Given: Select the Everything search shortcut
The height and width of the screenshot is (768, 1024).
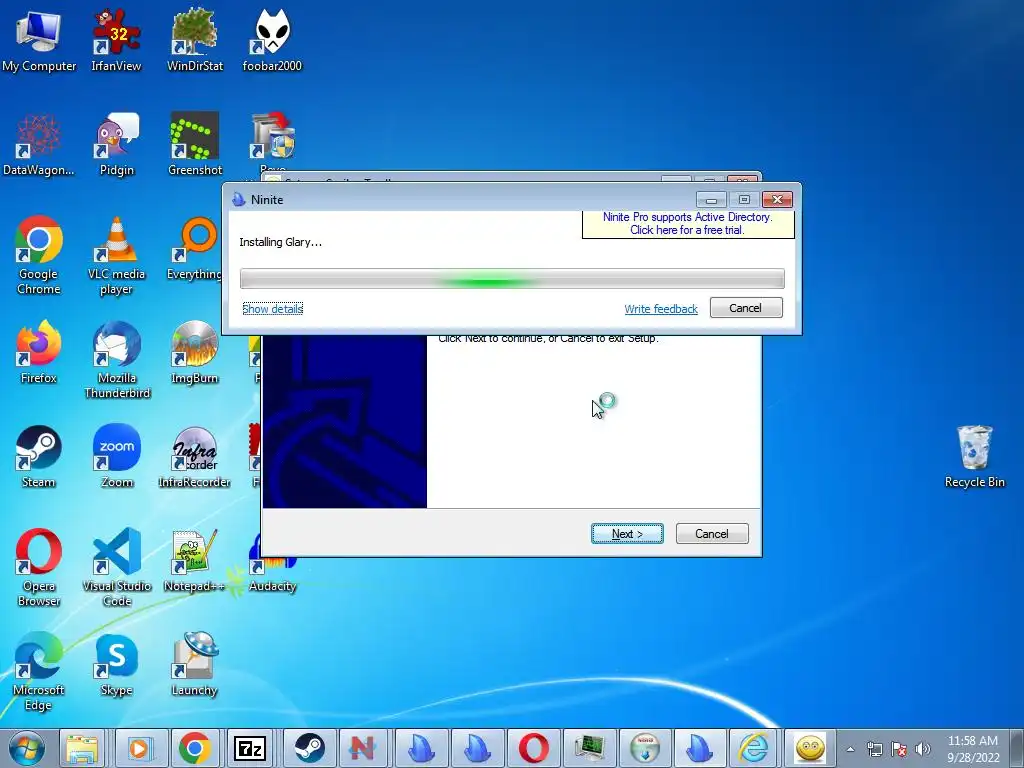Looking at the screenshot, I should pyautogui.click(x=195, y=248).
